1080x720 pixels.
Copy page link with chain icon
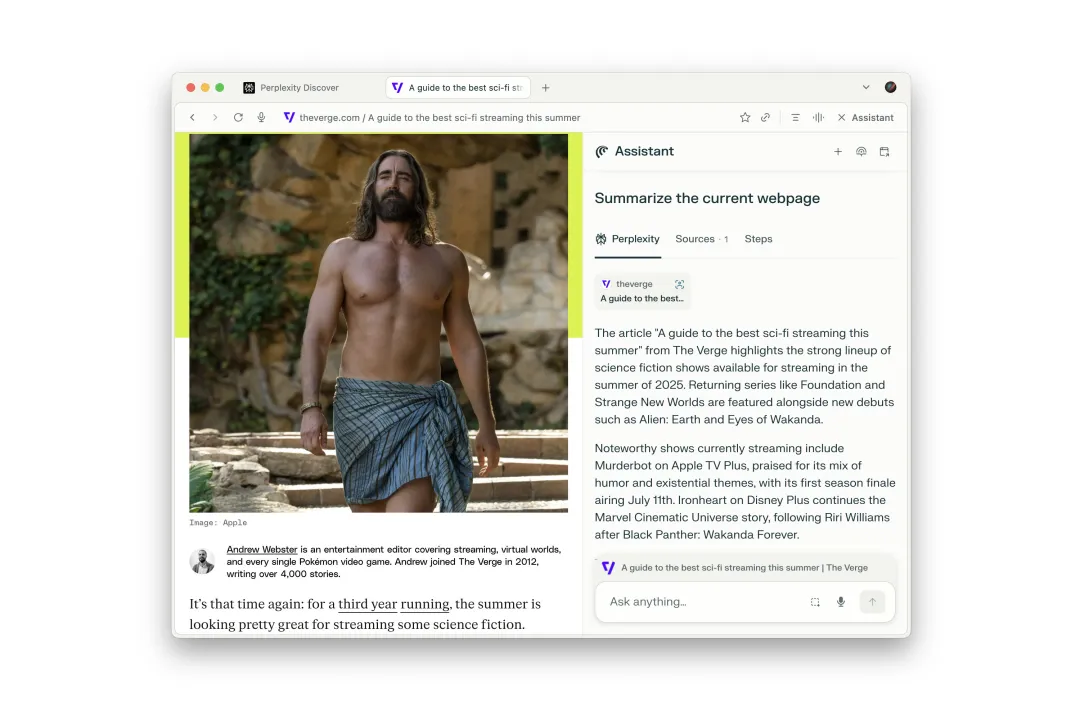[x=765, y=118]
